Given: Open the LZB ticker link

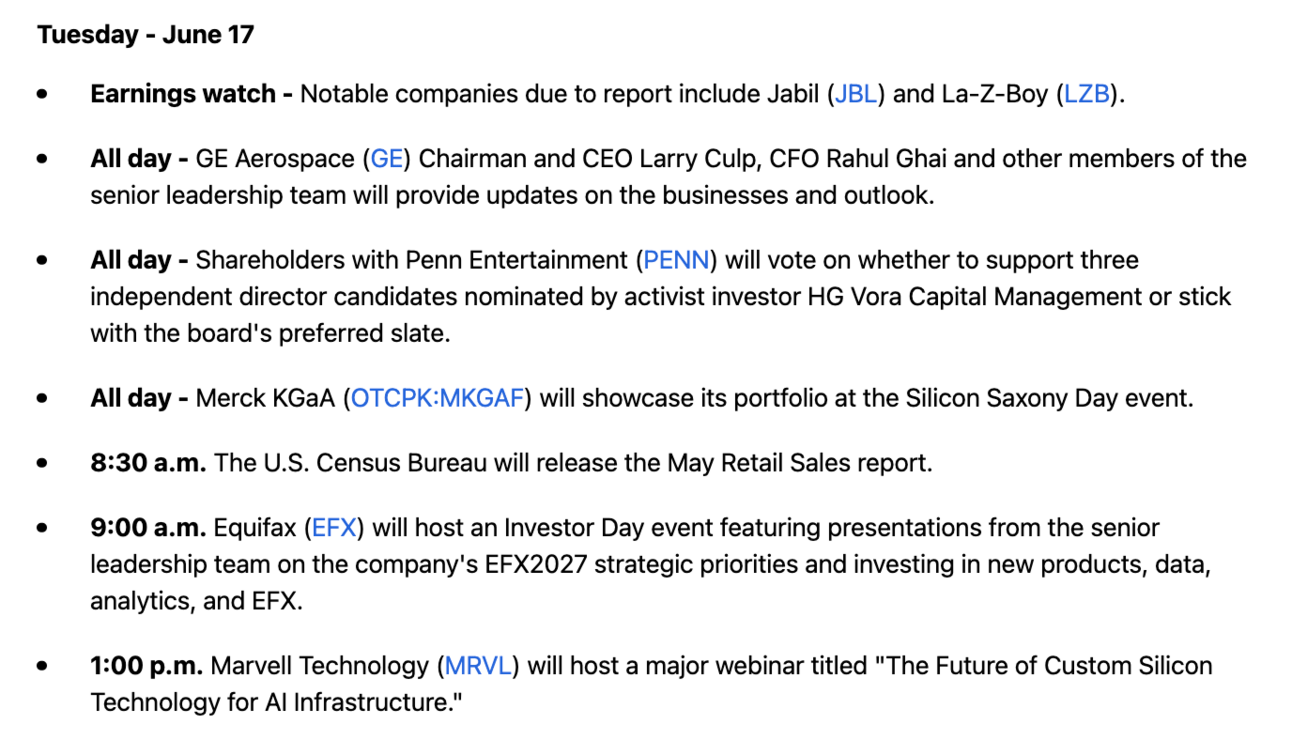Looking at the screenshot, I should click(x=1087, y=94).
